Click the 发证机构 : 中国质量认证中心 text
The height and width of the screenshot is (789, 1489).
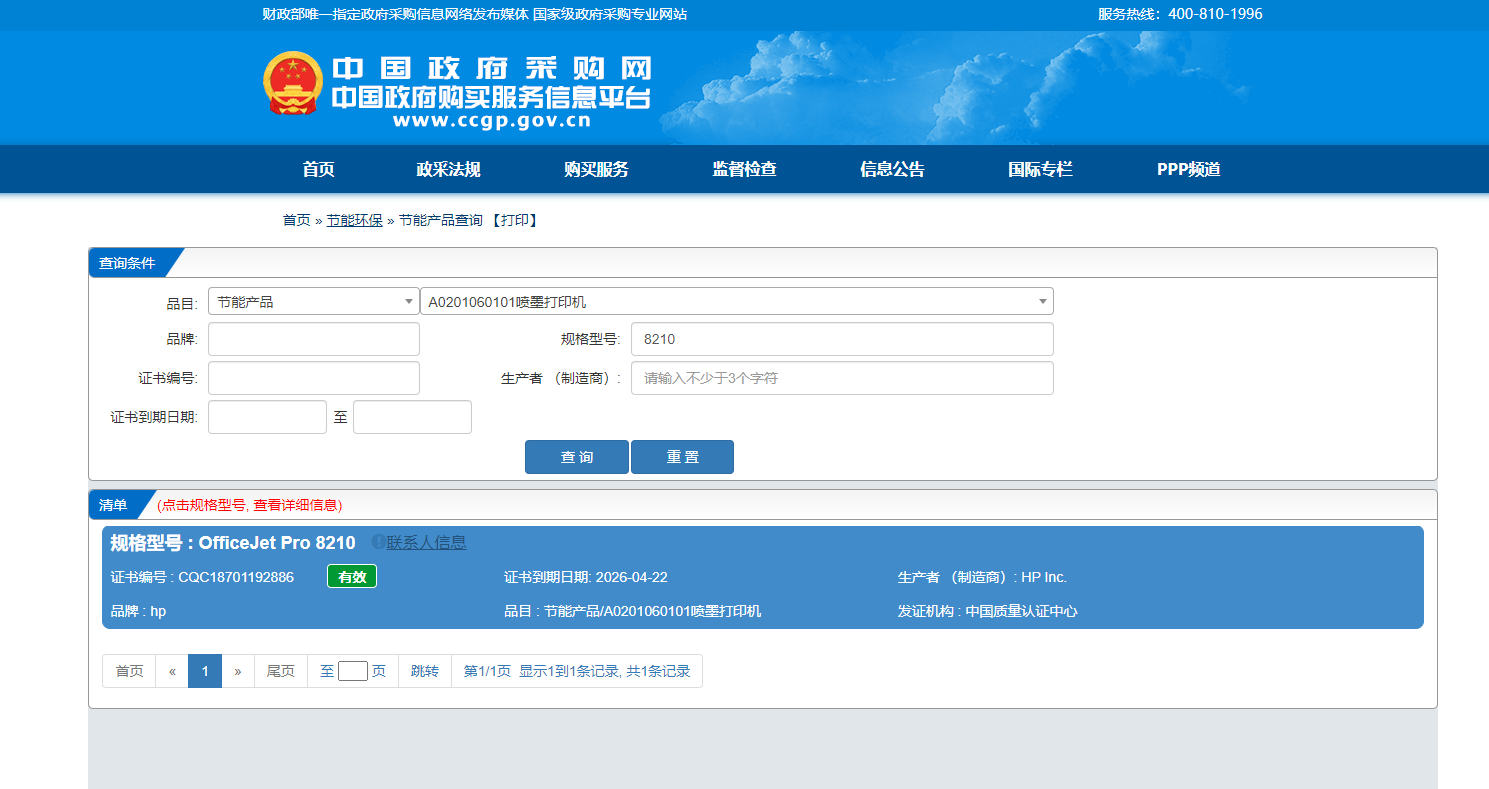point(988,611)
